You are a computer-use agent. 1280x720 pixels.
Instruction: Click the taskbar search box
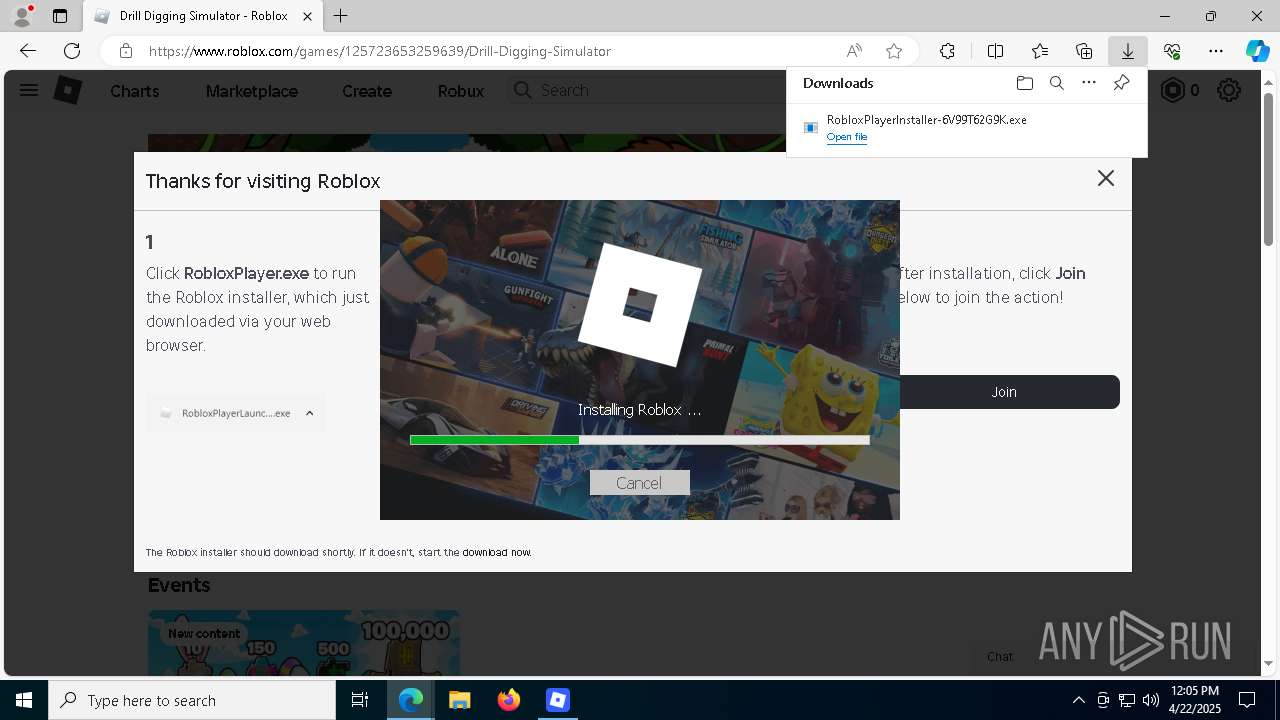tap(192, 700)
